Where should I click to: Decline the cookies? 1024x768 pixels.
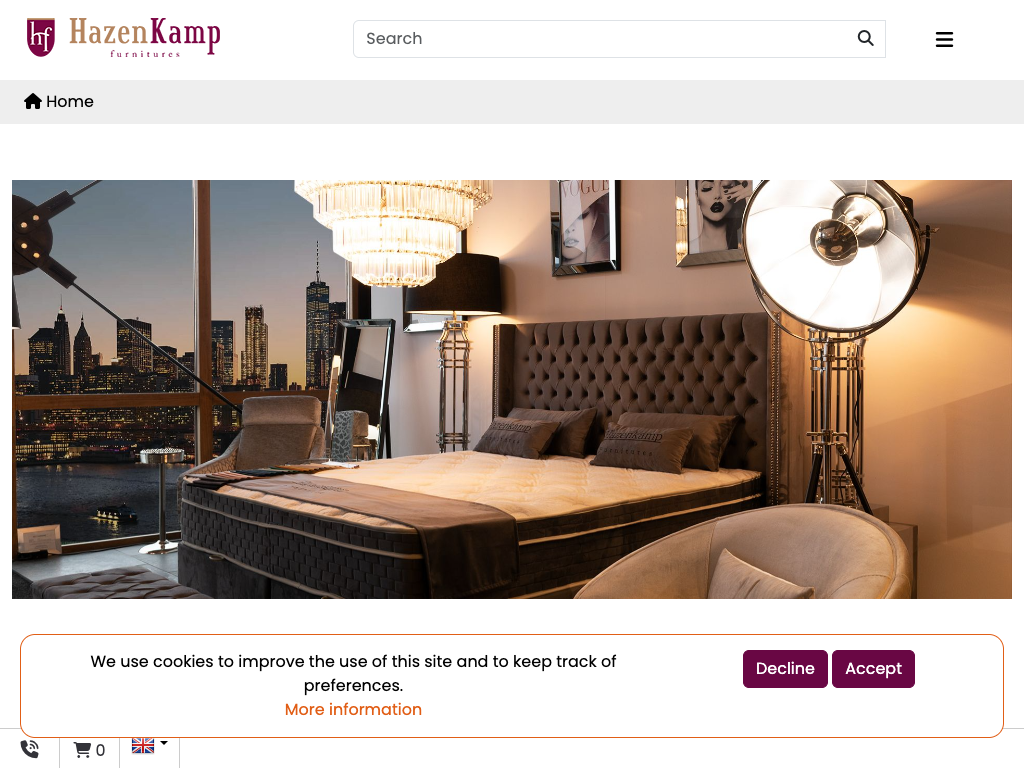(785, 669)
